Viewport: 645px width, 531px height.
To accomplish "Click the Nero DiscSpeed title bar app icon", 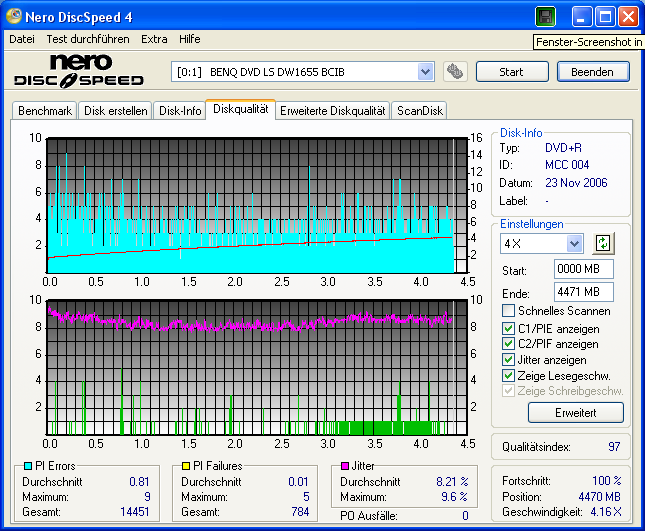I will [x=14, y=17].
